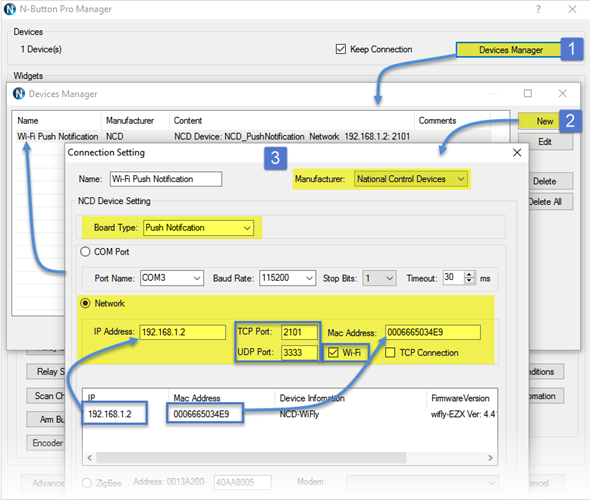The height and width of the screenshot is (500, 590).
Task: Click the UDP Port field
Action: [x=299, y=353]
